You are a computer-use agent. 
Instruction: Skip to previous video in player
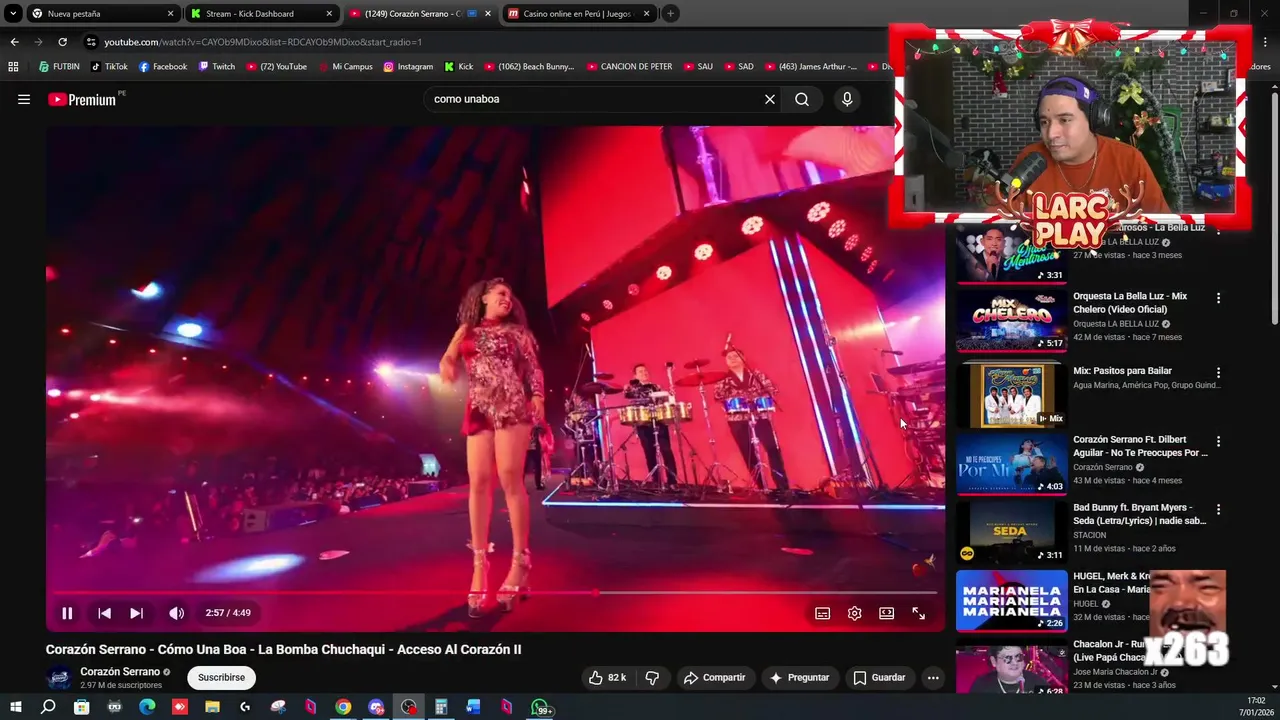104,613
